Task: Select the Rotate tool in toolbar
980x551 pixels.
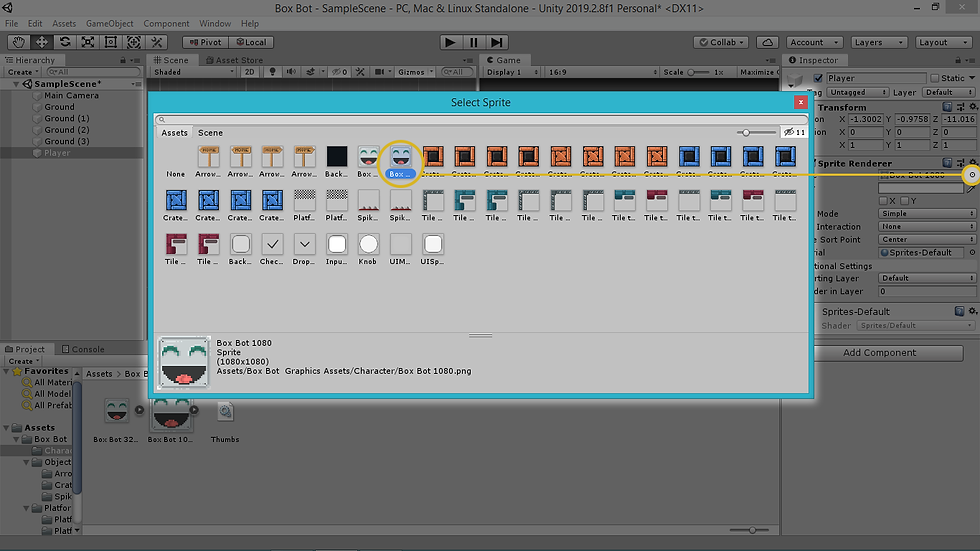Action: coord(65,42)
